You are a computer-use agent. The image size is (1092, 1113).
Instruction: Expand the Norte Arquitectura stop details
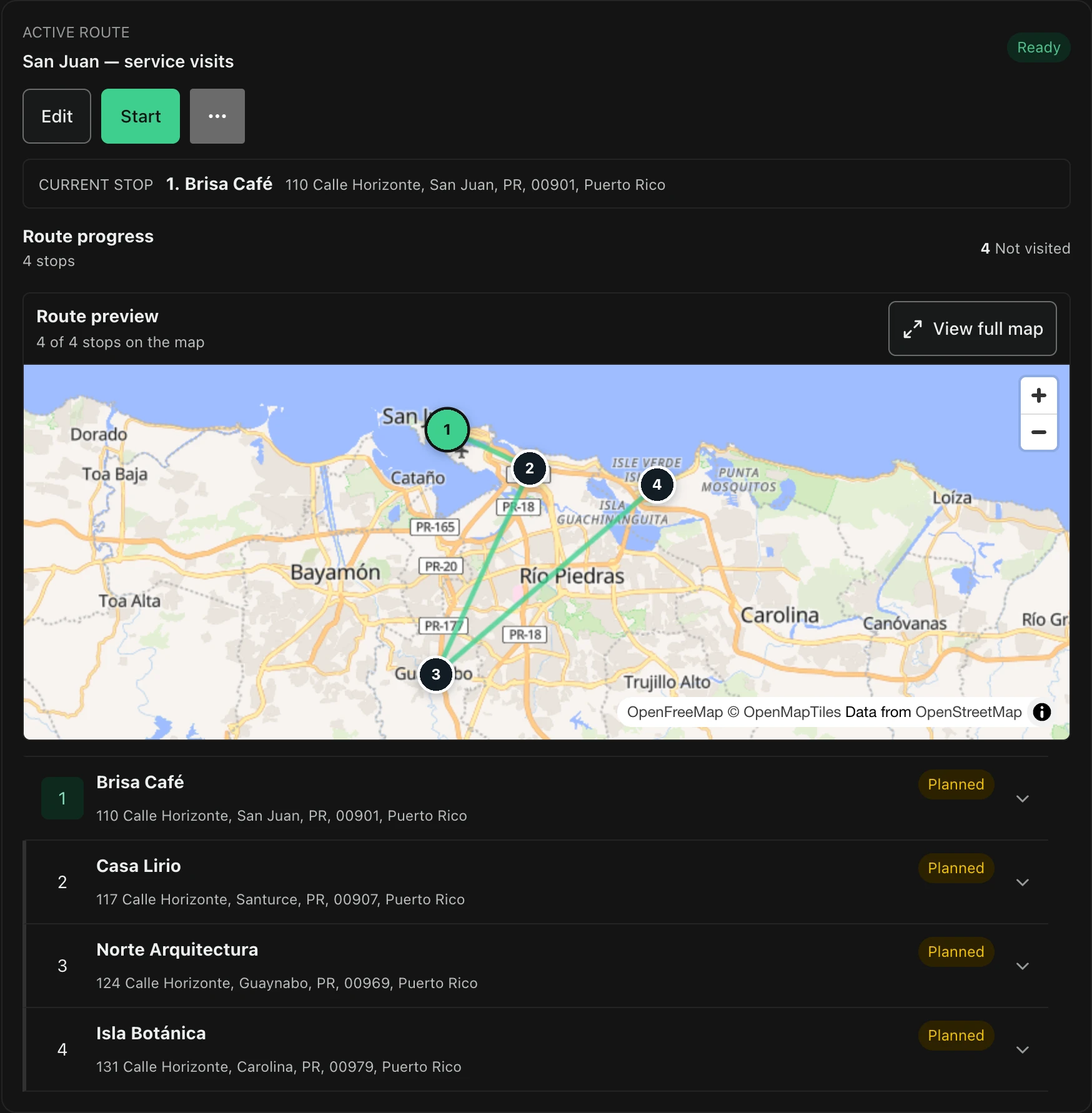point(1022,966)
